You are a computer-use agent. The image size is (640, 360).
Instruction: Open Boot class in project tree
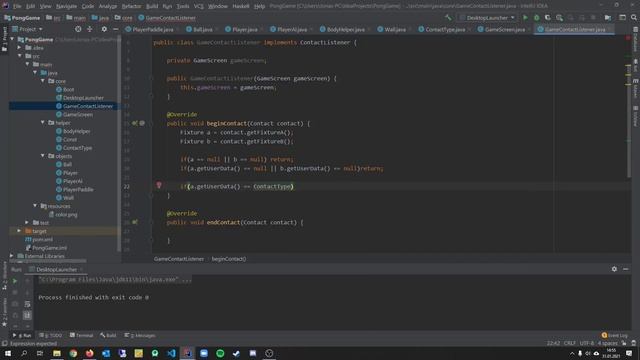pos(69,89)
